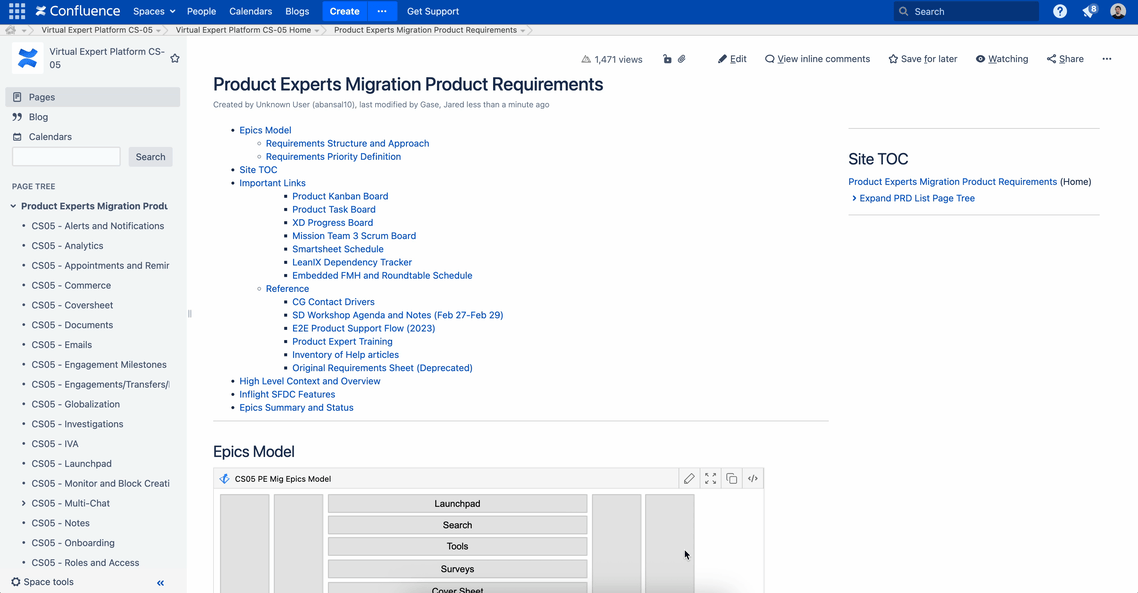Open the diagram in fullscreen
Screen dimensions: 1138x593
tap(711, 478)
